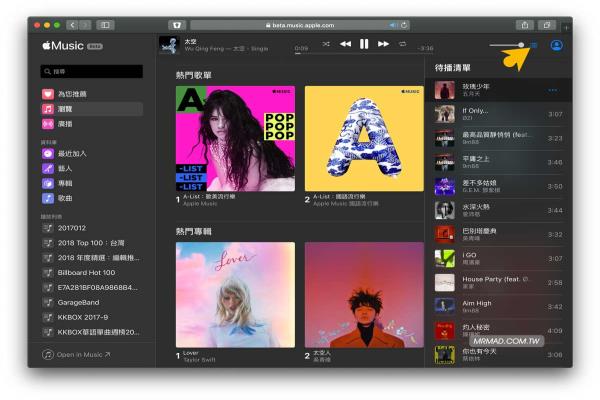Open the 2017012 playlist
The width and height of the screenshot is (600, 400).
point(92,228)
